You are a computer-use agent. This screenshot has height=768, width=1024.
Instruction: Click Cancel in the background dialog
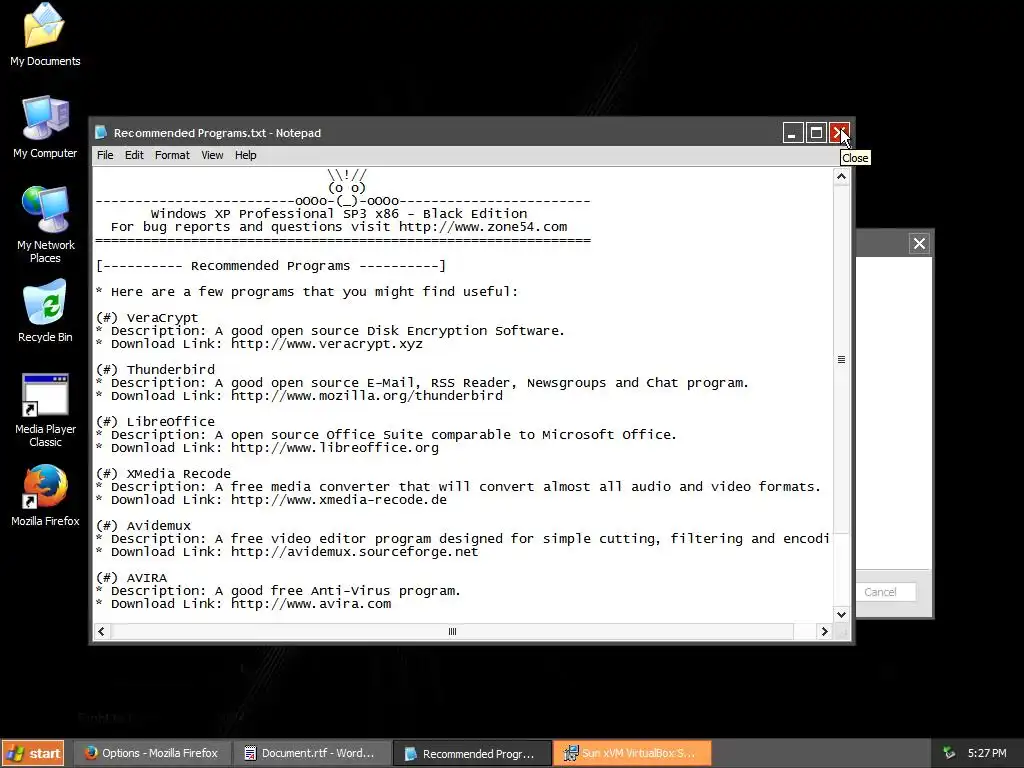(x=881, y=592)
